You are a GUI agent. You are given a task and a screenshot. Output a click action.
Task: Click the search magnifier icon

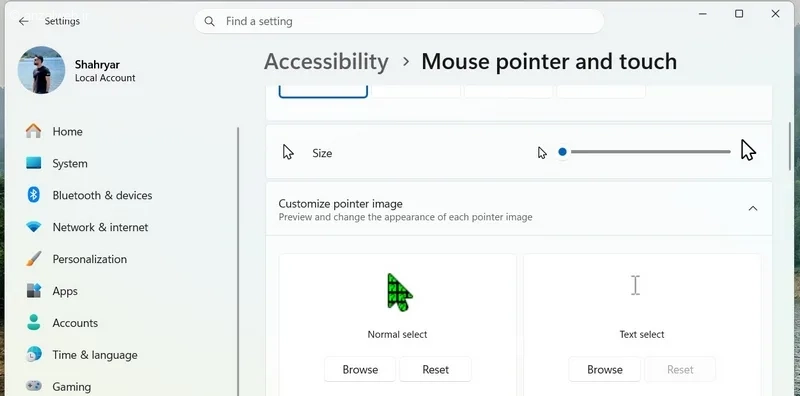click(209, 21)
